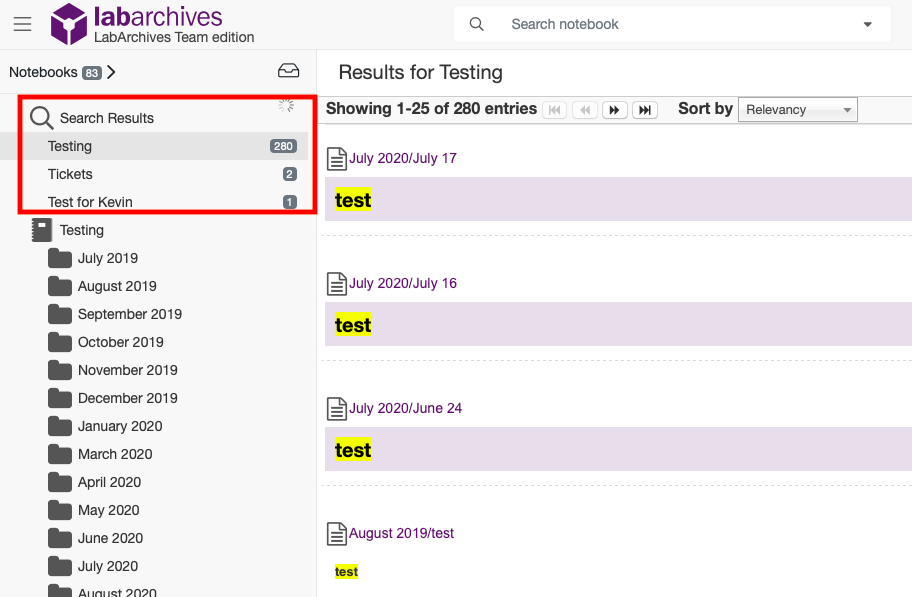Click the Notebooks 83 count badge

[91, 73]
